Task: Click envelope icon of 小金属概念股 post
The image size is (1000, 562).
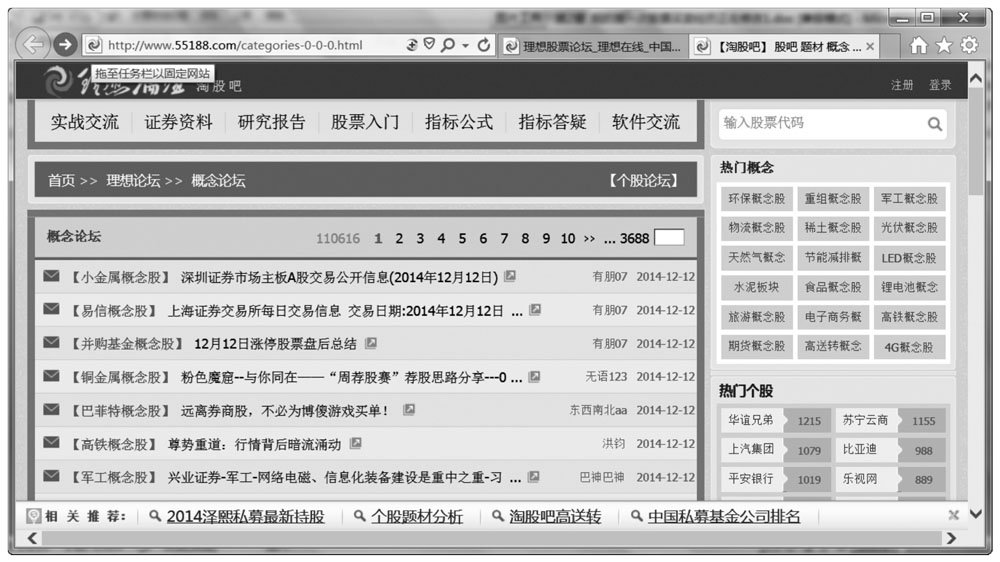Action: click(x=52, y=276)
